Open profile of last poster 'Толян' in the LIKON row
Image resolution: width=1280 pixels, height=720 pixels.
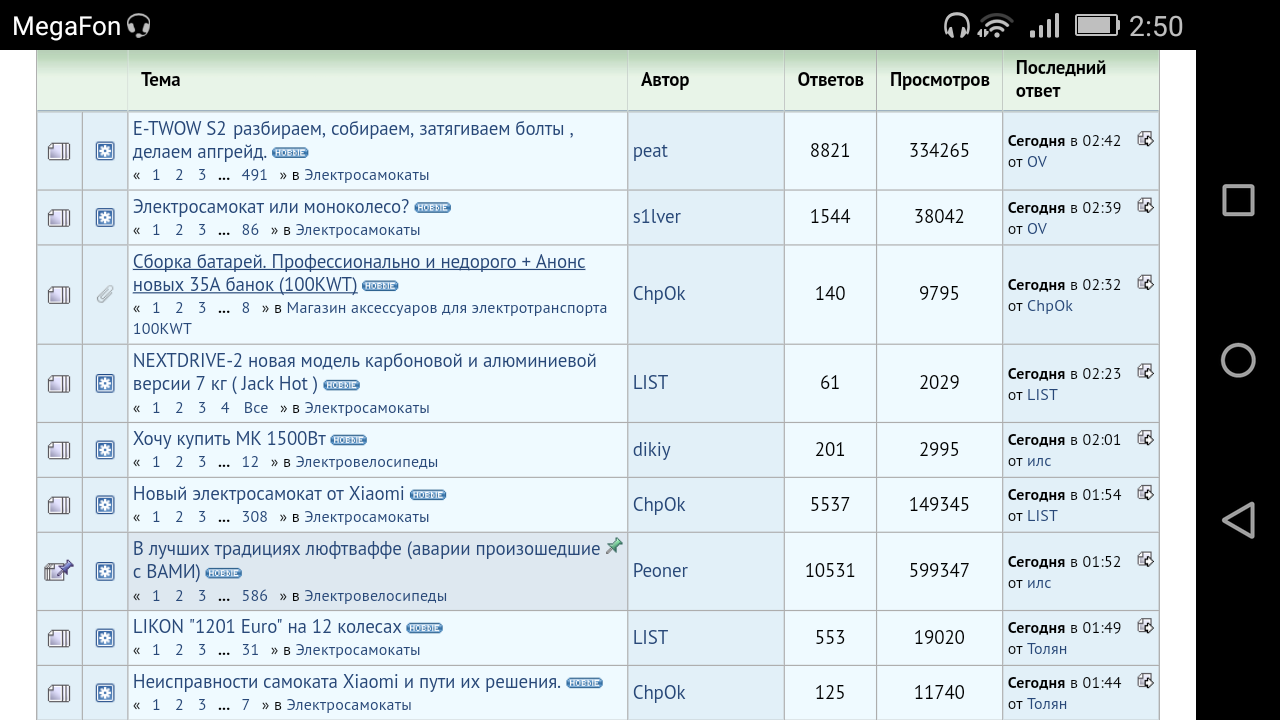[x=1046, y=649]
